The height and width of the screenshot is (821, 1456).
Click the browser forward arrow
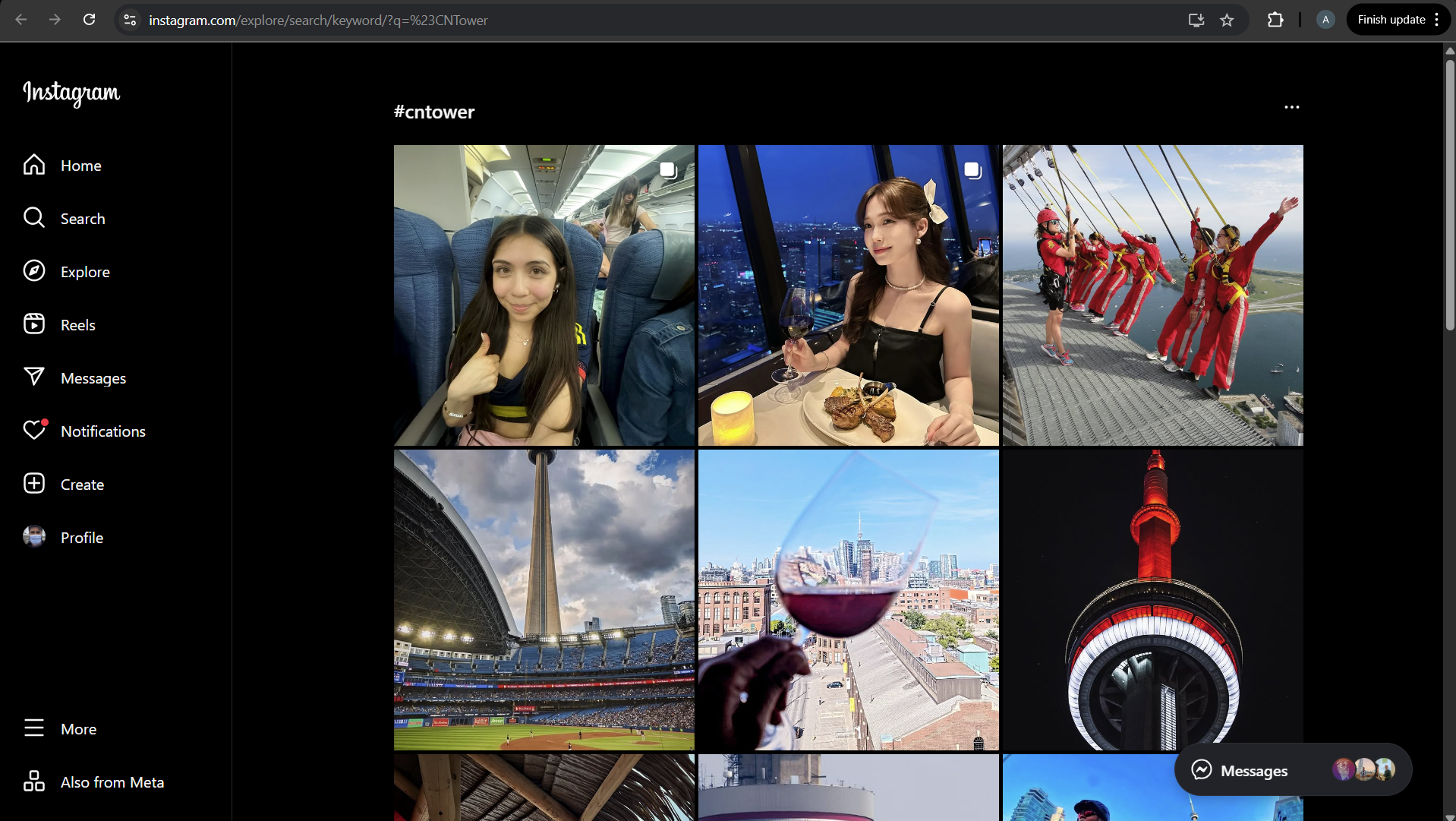pos(55,20)
